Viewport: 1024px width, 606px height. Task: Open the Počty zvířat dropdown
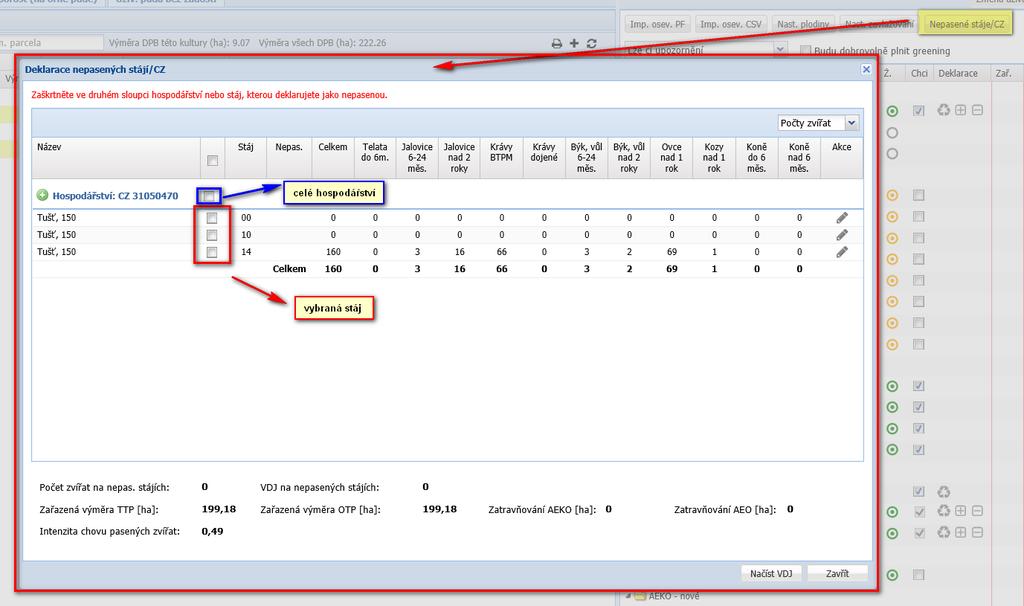852,123
